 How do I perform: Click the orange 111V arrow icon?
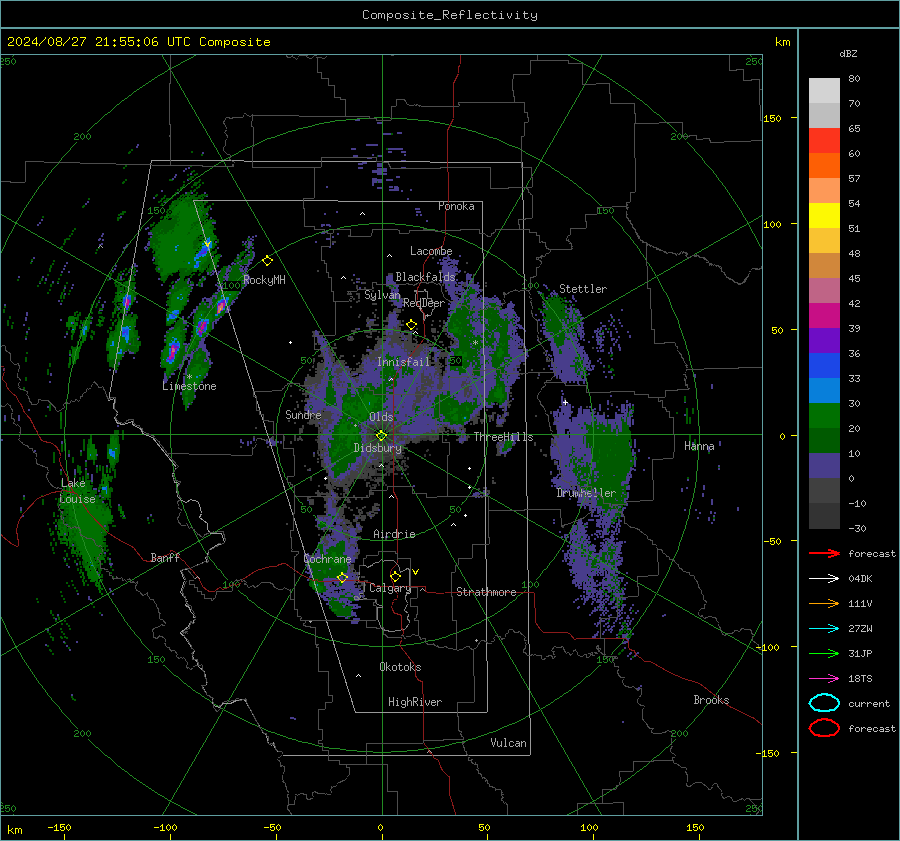(824, 603)
